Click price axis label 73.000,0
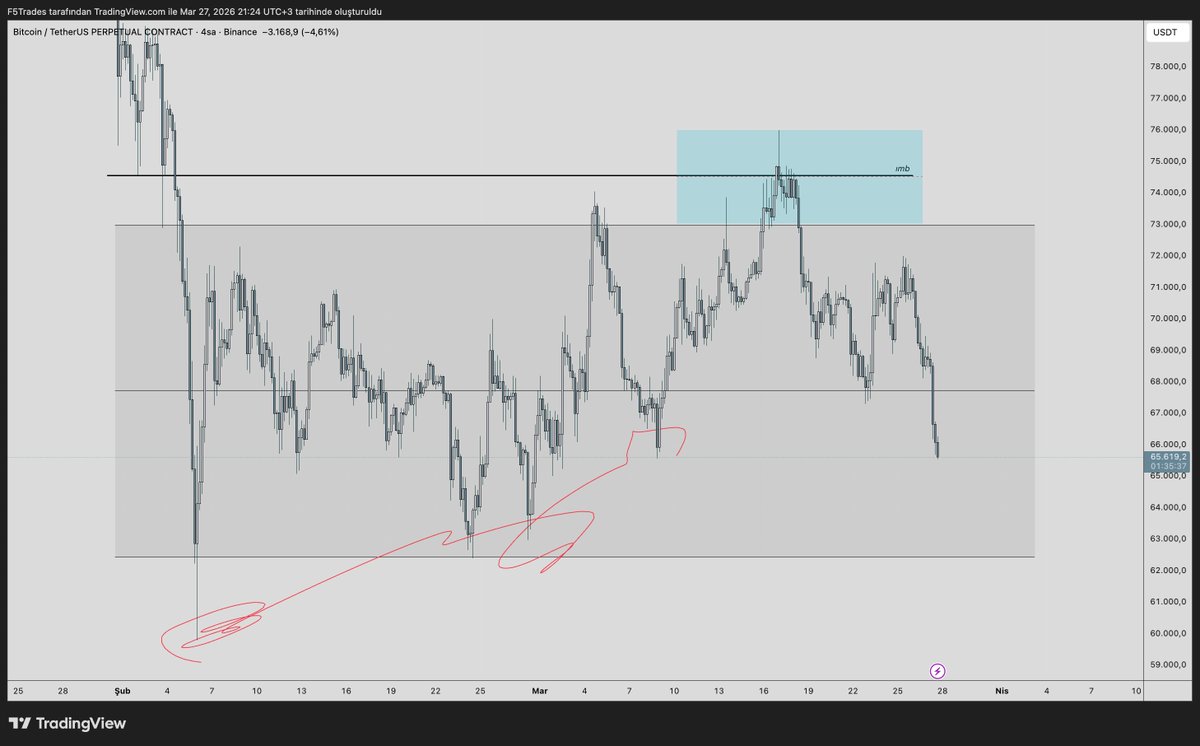 [x=1168, y=224]
